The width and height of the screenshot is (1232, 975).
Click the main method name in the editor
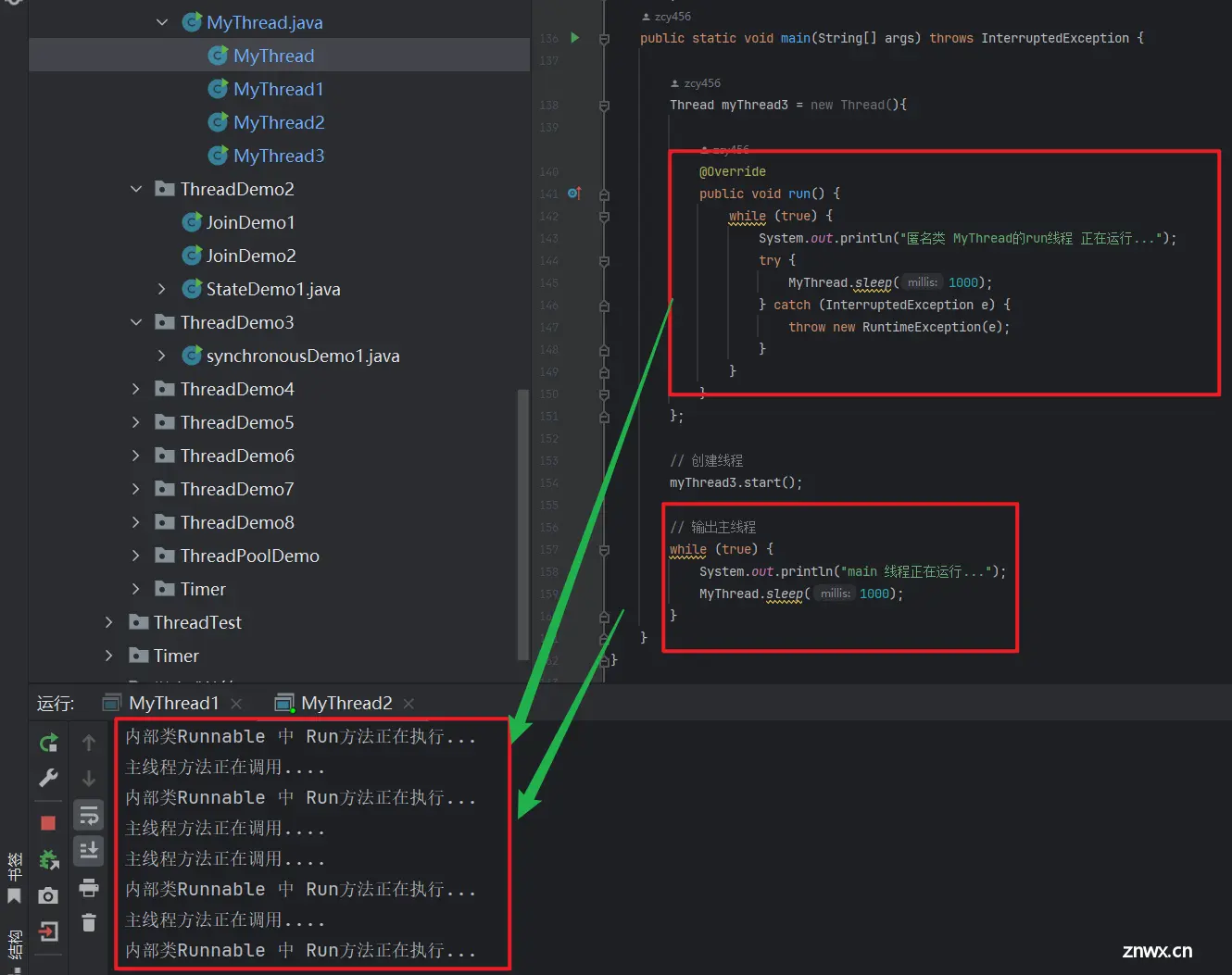pos(795,38)
